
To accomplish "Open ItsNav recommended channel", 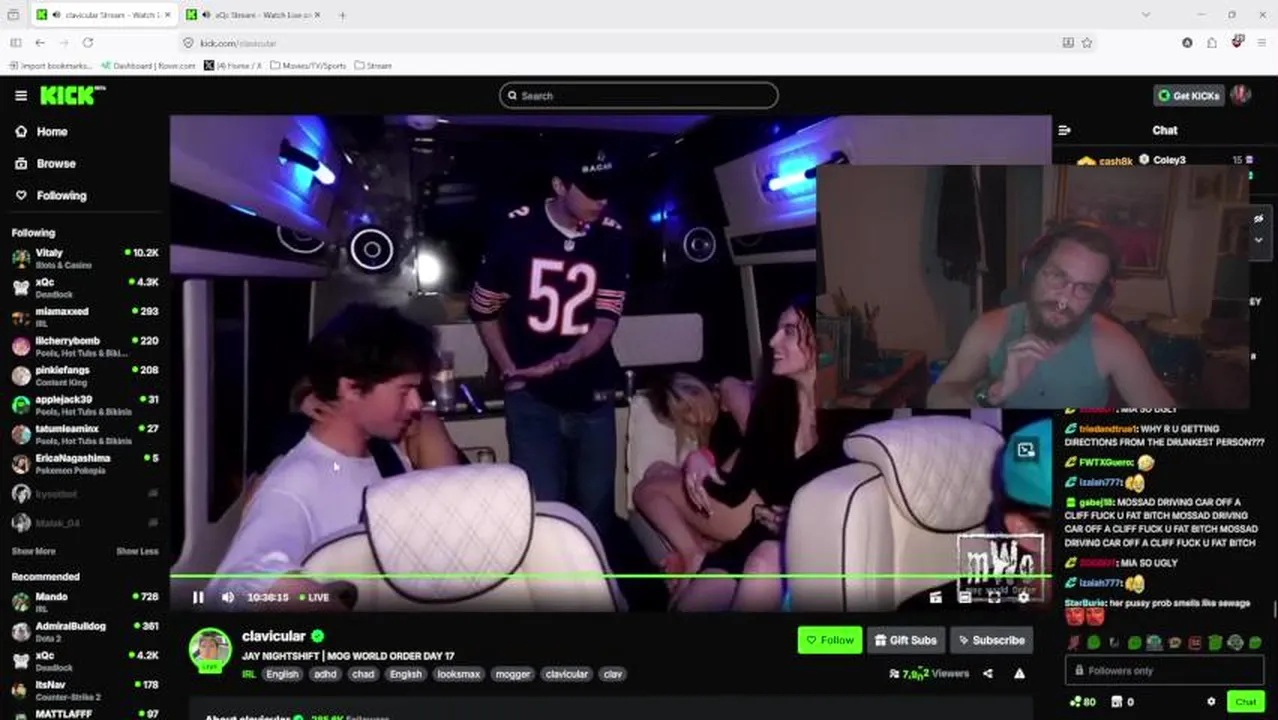I will pyautogui.click(x=85, y=689).
